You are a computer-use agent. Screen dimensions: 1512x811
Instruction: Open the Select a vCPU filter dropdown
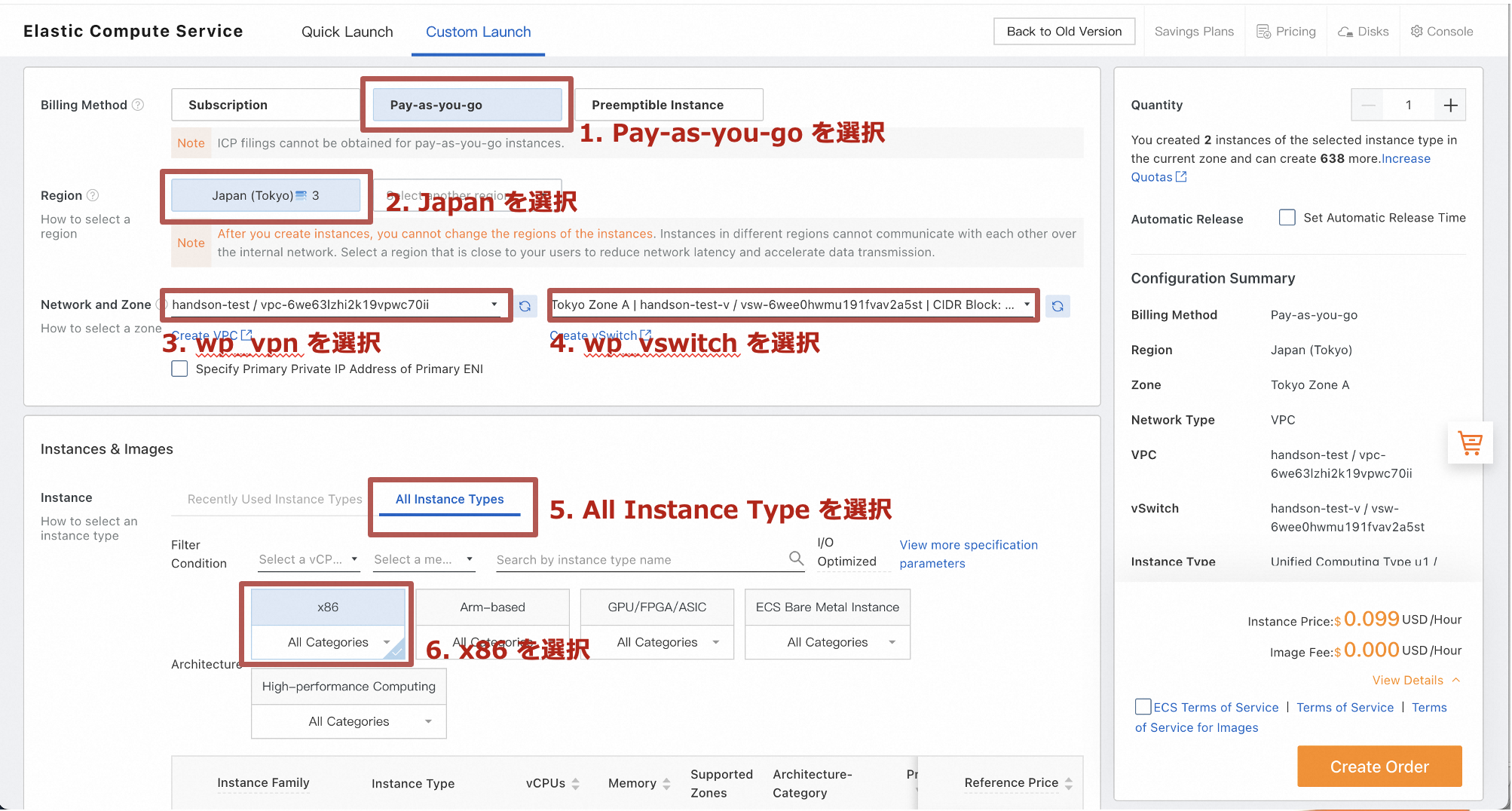click(308, 559)
